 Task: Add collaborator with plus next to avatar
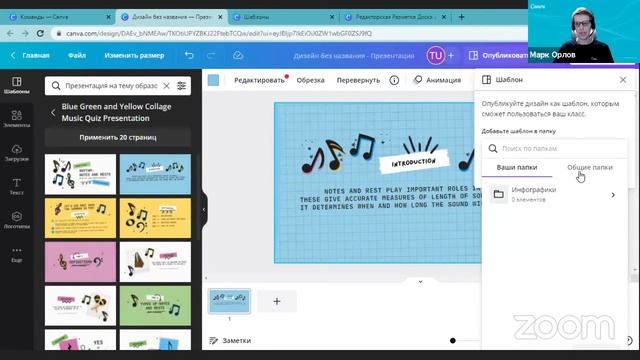[x=451, y=56]
